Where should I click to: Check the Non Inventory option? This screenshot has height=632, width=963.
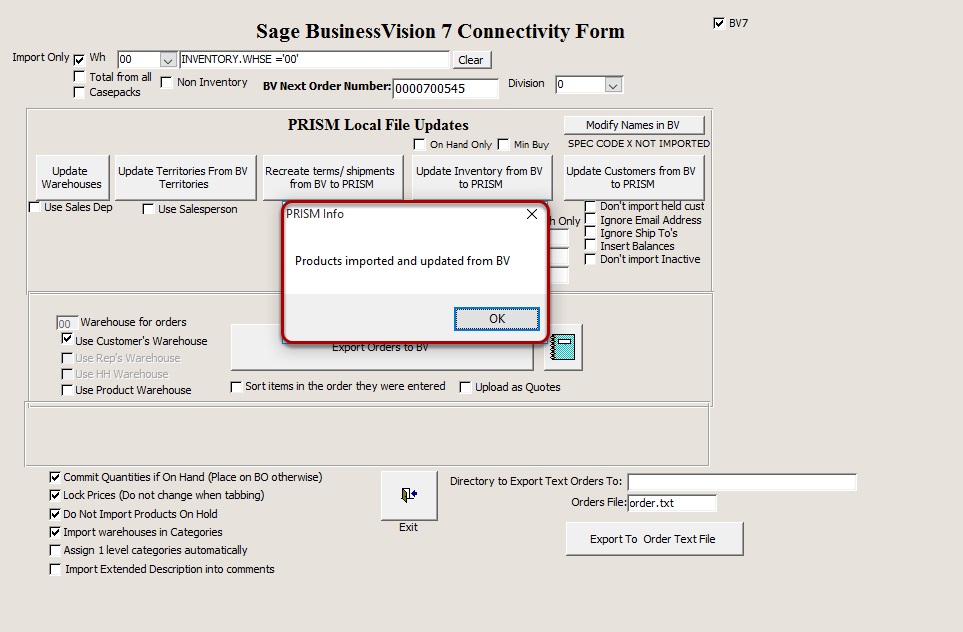pyautogui.click(x=166, y=82)
